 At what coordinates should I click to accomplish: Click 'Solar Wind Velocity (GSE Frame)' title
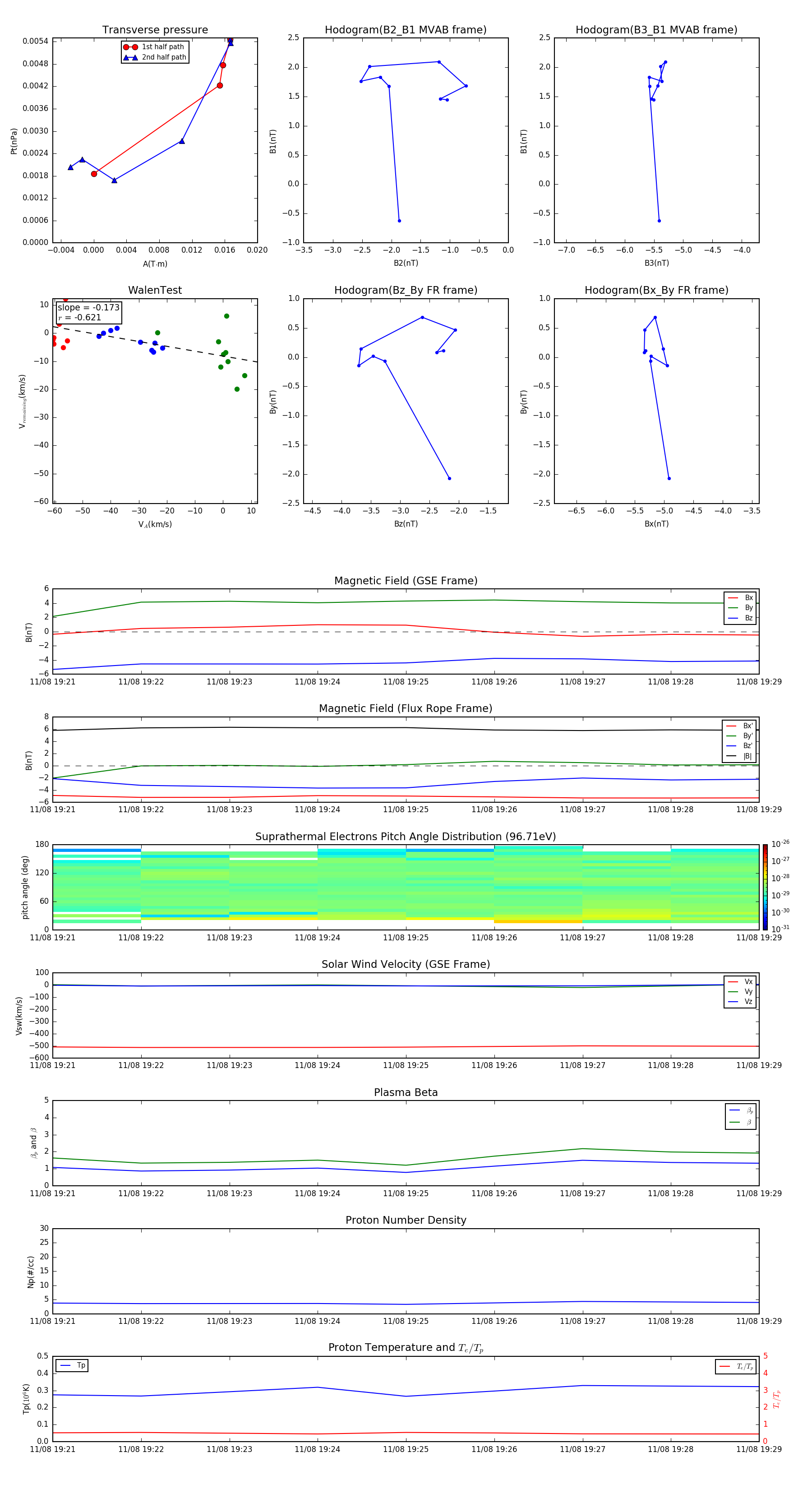pos(406,965)
